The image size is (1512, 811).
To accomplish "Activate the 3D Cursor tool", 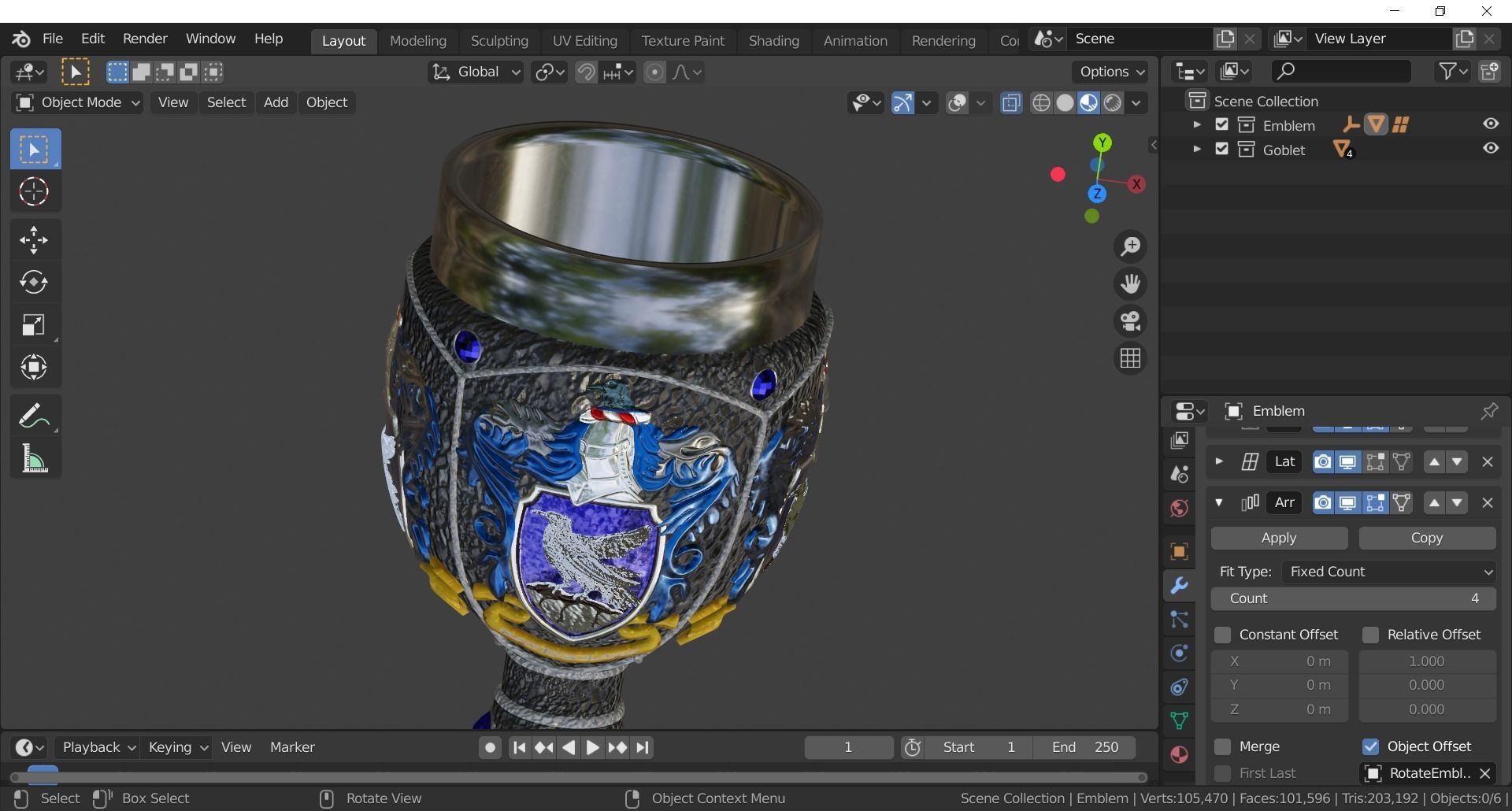I will tap(35, 192).
